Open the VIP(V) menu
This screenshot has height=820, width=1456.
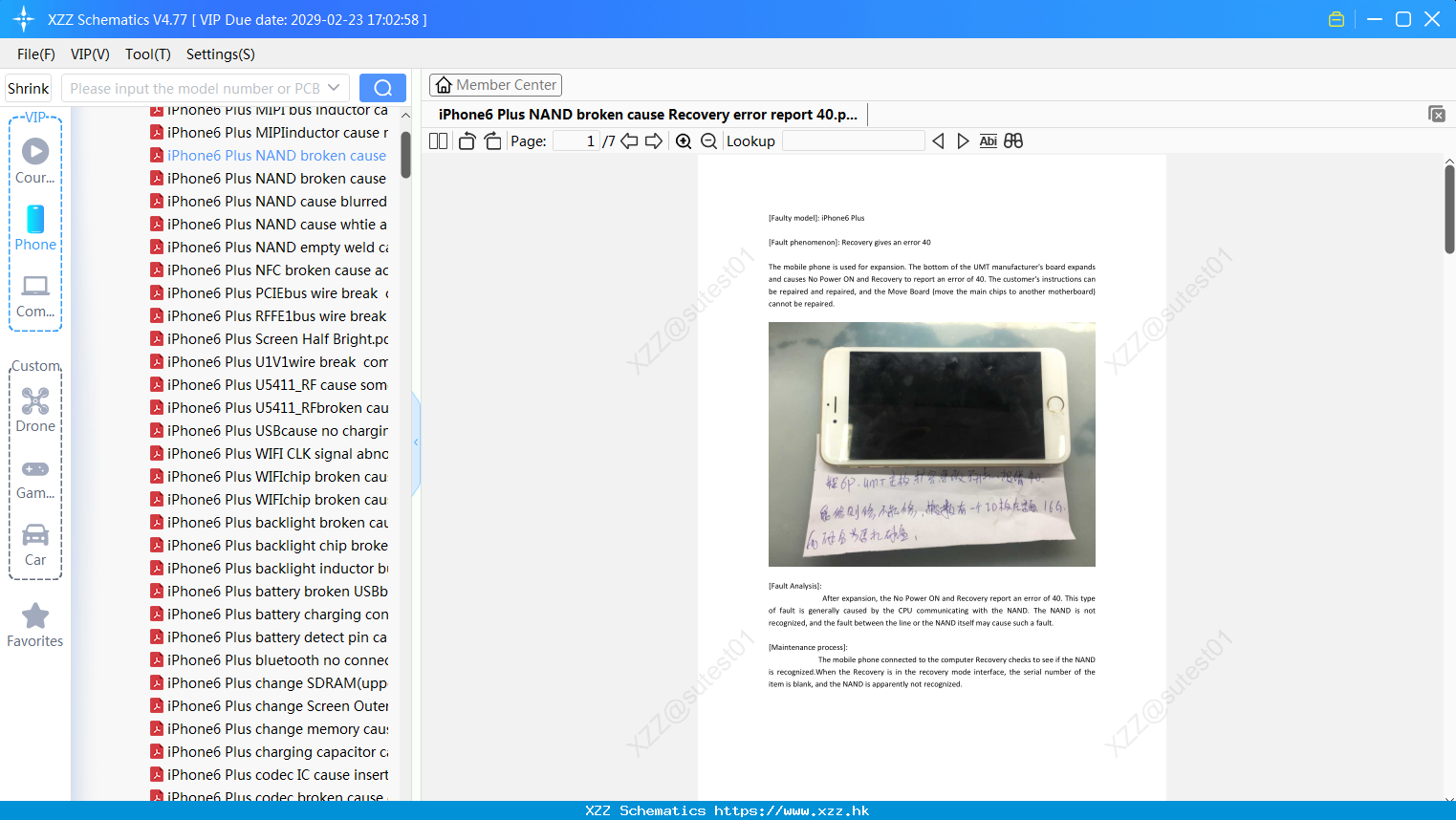[x=90, y=54]
